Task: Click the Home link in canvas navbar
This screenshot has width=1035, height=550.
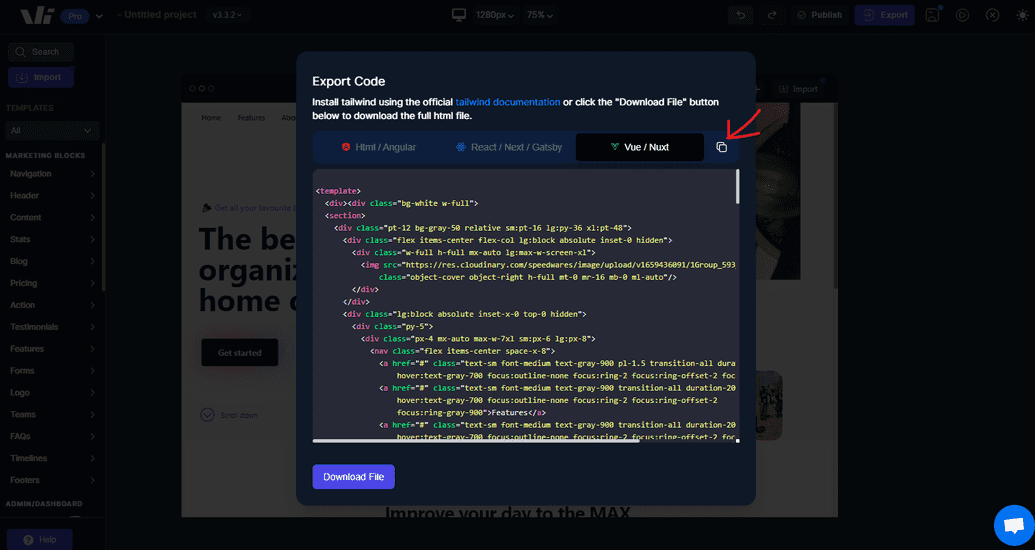Action: coord(211,118)
